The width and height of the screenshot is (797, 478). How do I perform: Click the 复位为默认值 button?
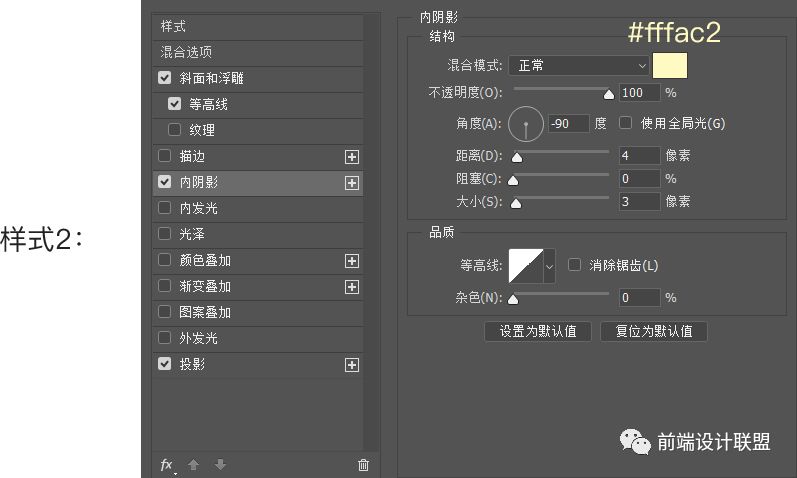coord(654,332)
